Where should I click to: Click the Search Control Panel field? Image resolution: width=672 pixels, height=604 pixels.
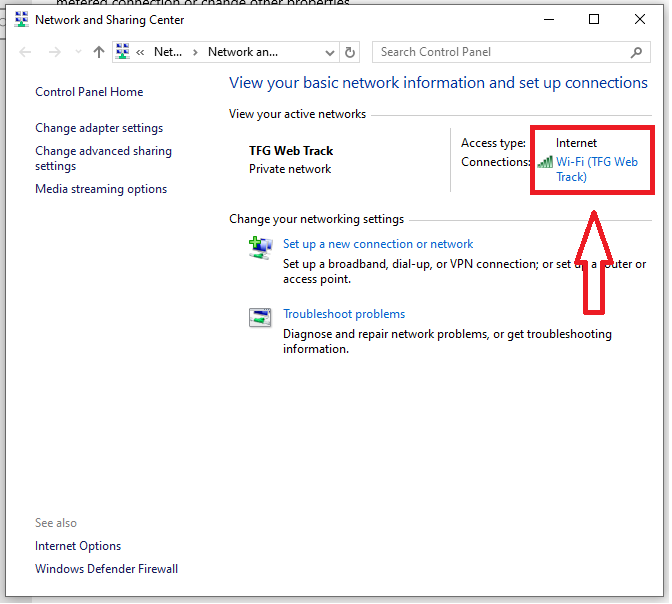coord(500,52)
